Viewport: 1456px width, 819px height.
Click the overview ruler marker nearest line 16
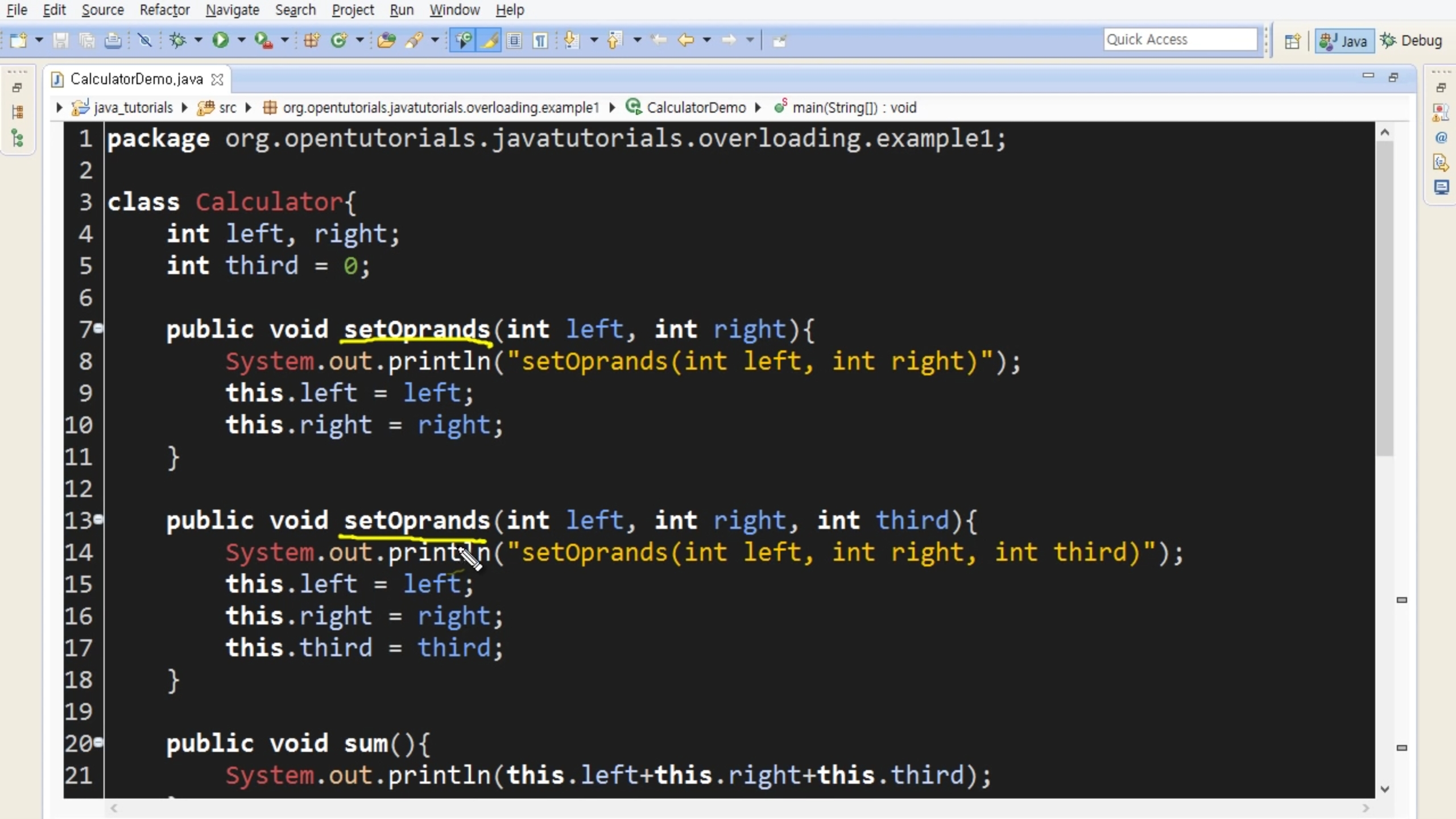pyautogui.click(x=1402, y=600)
